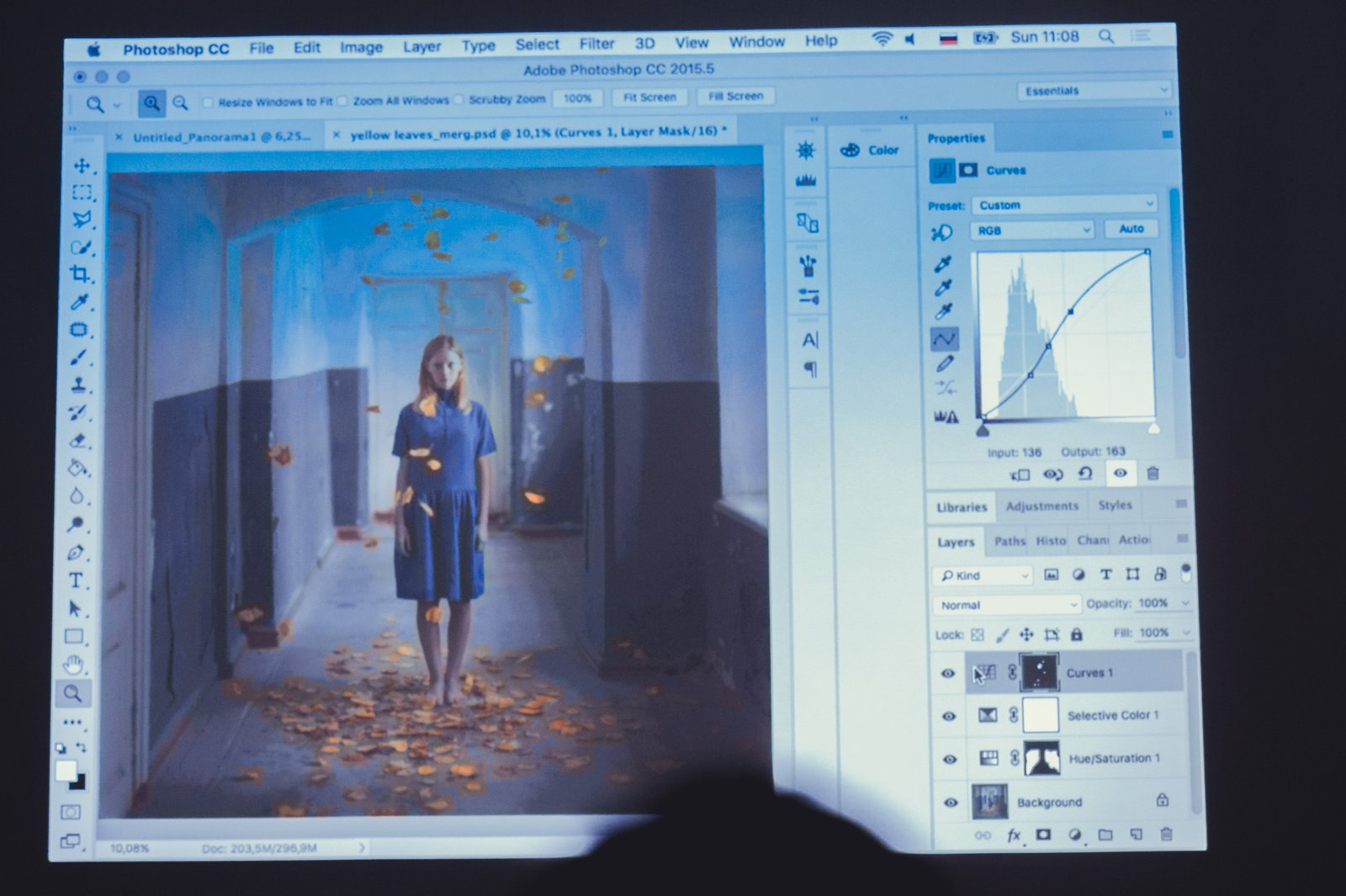The height and width of the screenshot is (896, 1346).
Task: Open the Filter menu
Action: point(596,44)
